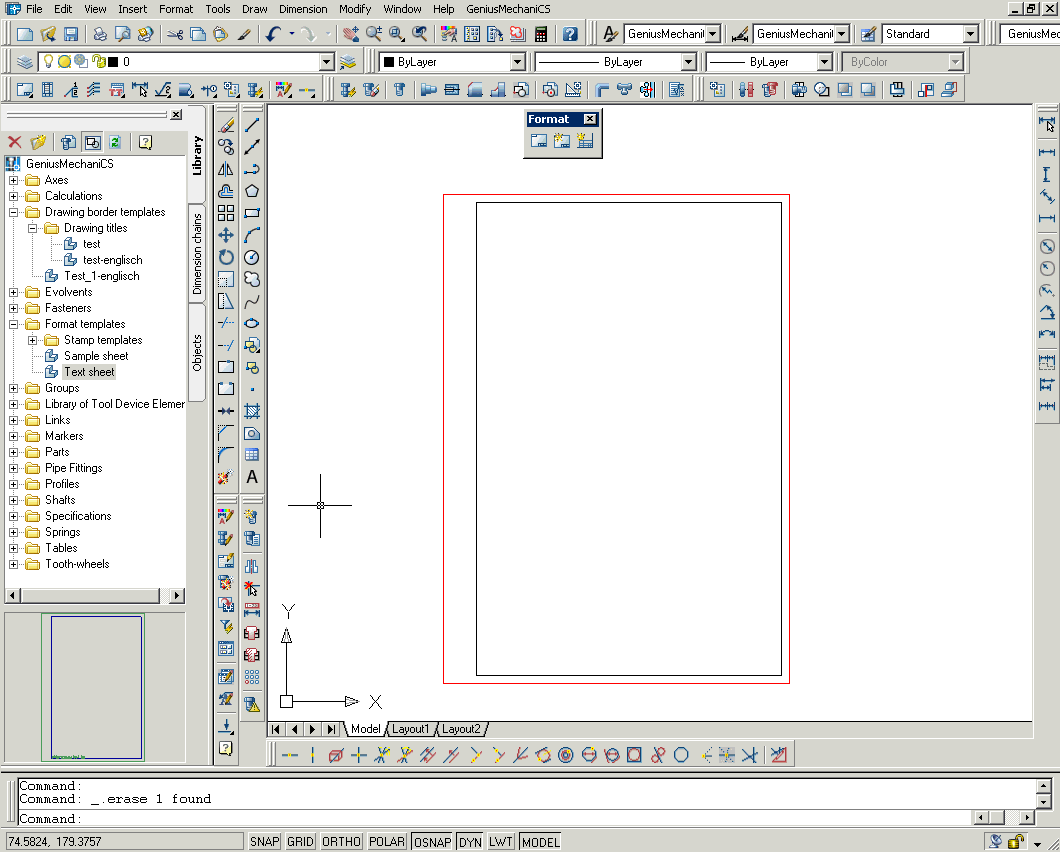Click the ByLayer black color swatch
1060x852 pixels.
(389, 62)
